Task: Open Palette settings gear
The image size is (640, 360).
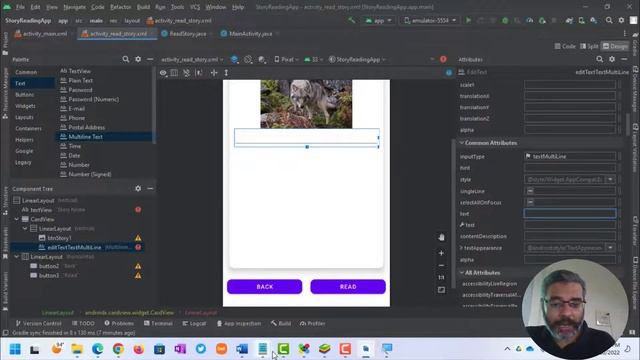Action: click(x=138, y=59)
